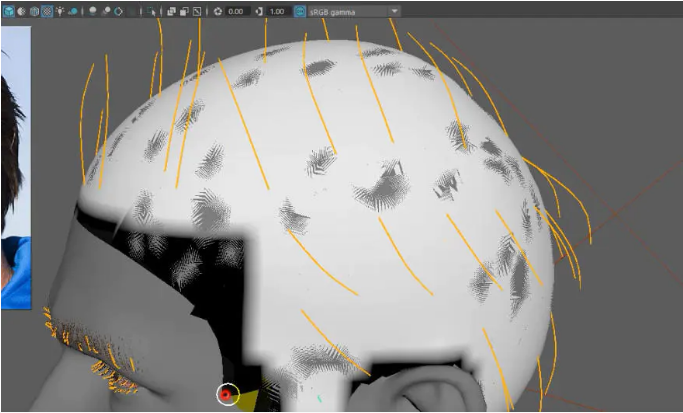Screen dimensions: 683x413
Task: Toggle use all lights bulb icon
Action: tap(60, 11)
